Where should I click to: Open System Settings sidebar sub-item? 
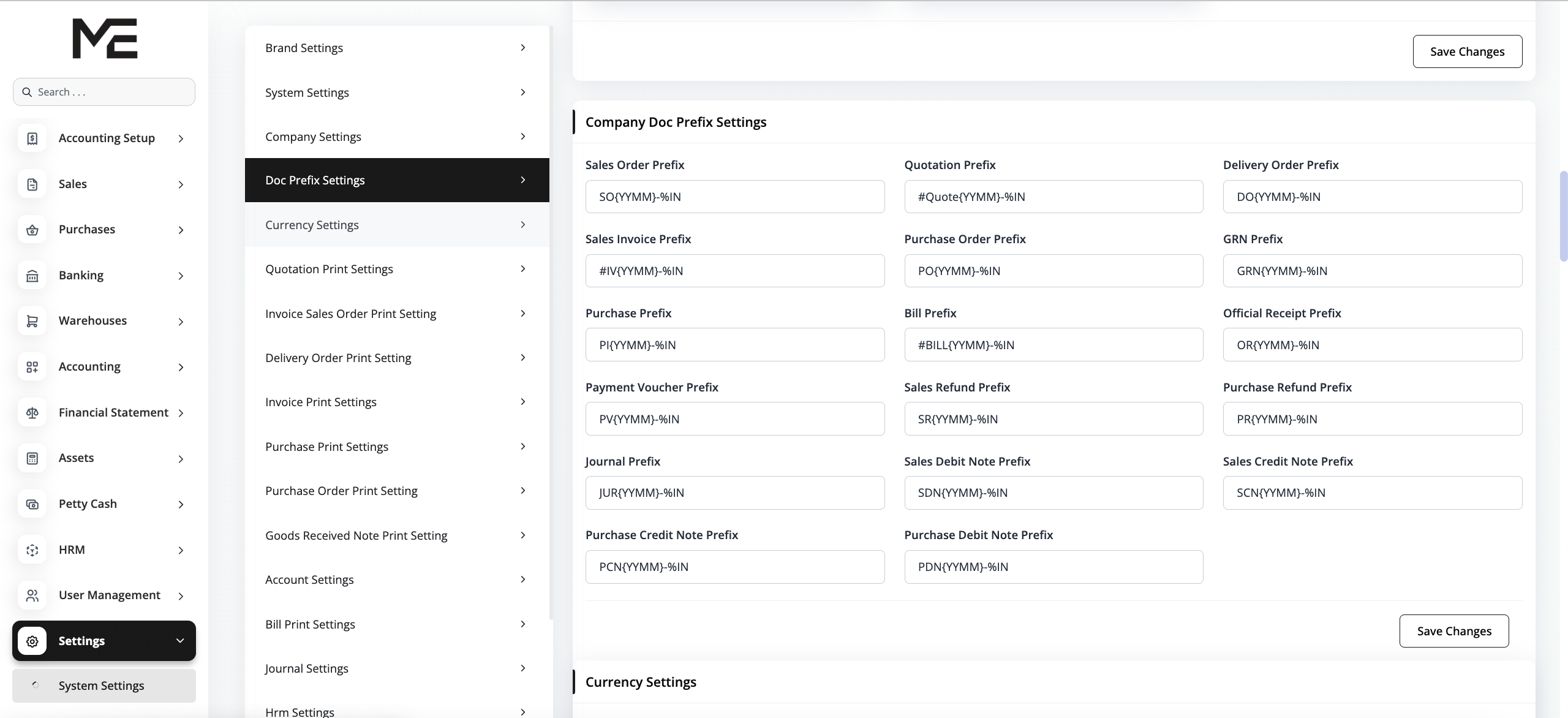point(102,686)
